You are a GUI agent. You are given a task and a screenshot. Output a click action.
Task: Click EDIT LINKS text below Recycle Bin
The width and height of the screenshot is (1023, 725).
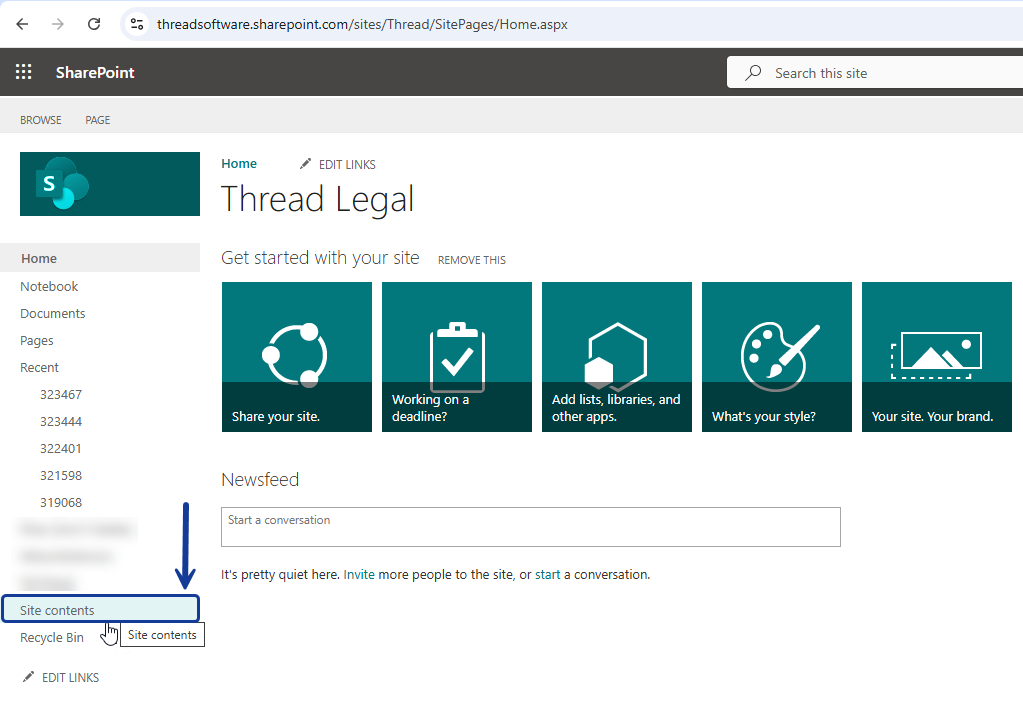70,677
